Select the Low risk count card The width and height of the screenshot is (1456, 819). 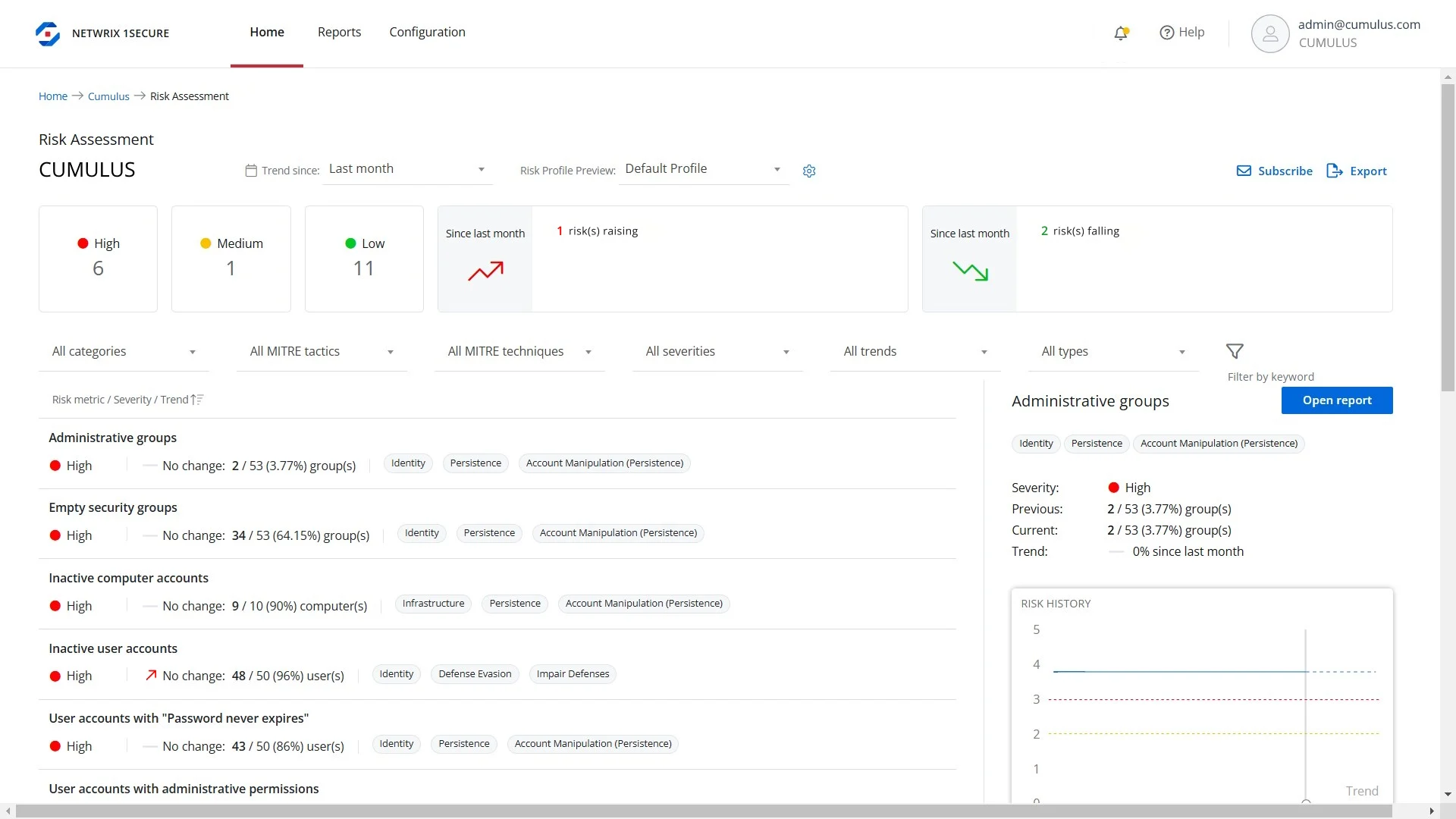[364, 259]
